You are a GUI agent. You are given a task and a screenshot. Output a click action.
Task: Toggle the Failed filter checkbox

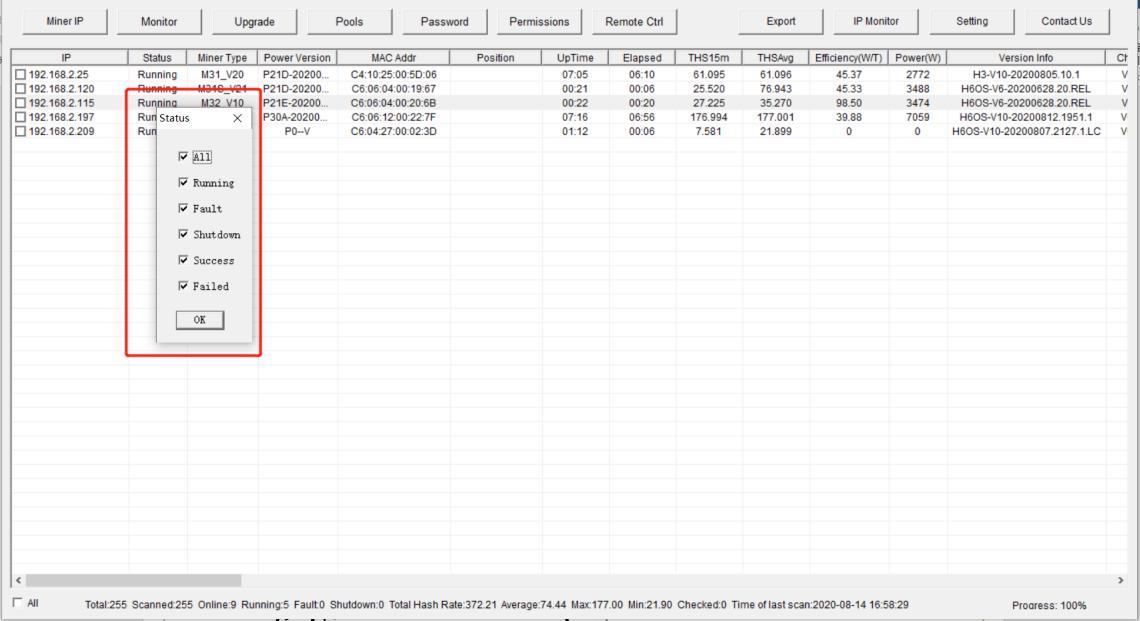[x=182, y=287]
